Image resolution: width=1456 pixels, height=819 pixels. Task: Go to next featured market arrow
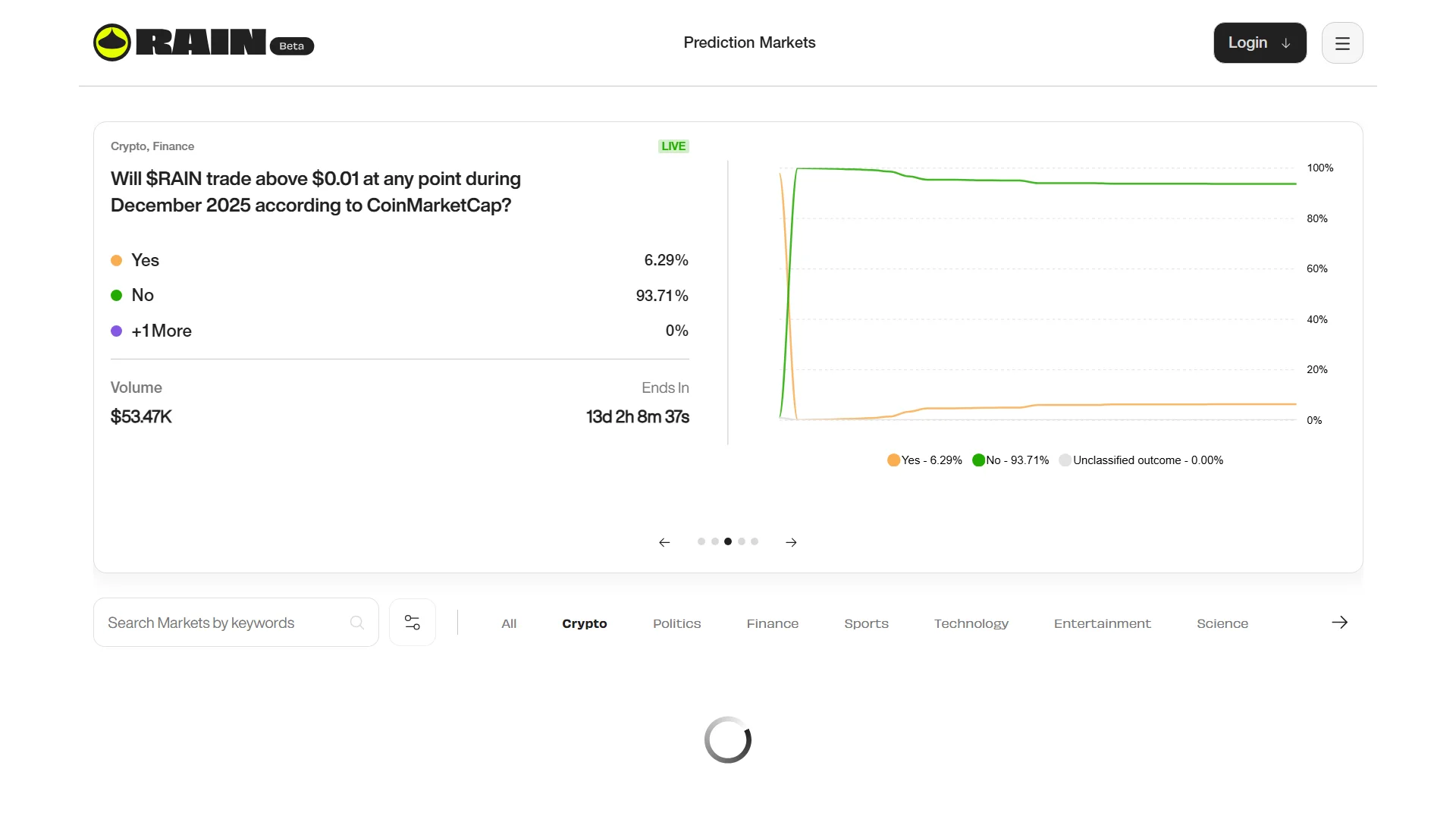pyautogui.click(x=791, y=542)
